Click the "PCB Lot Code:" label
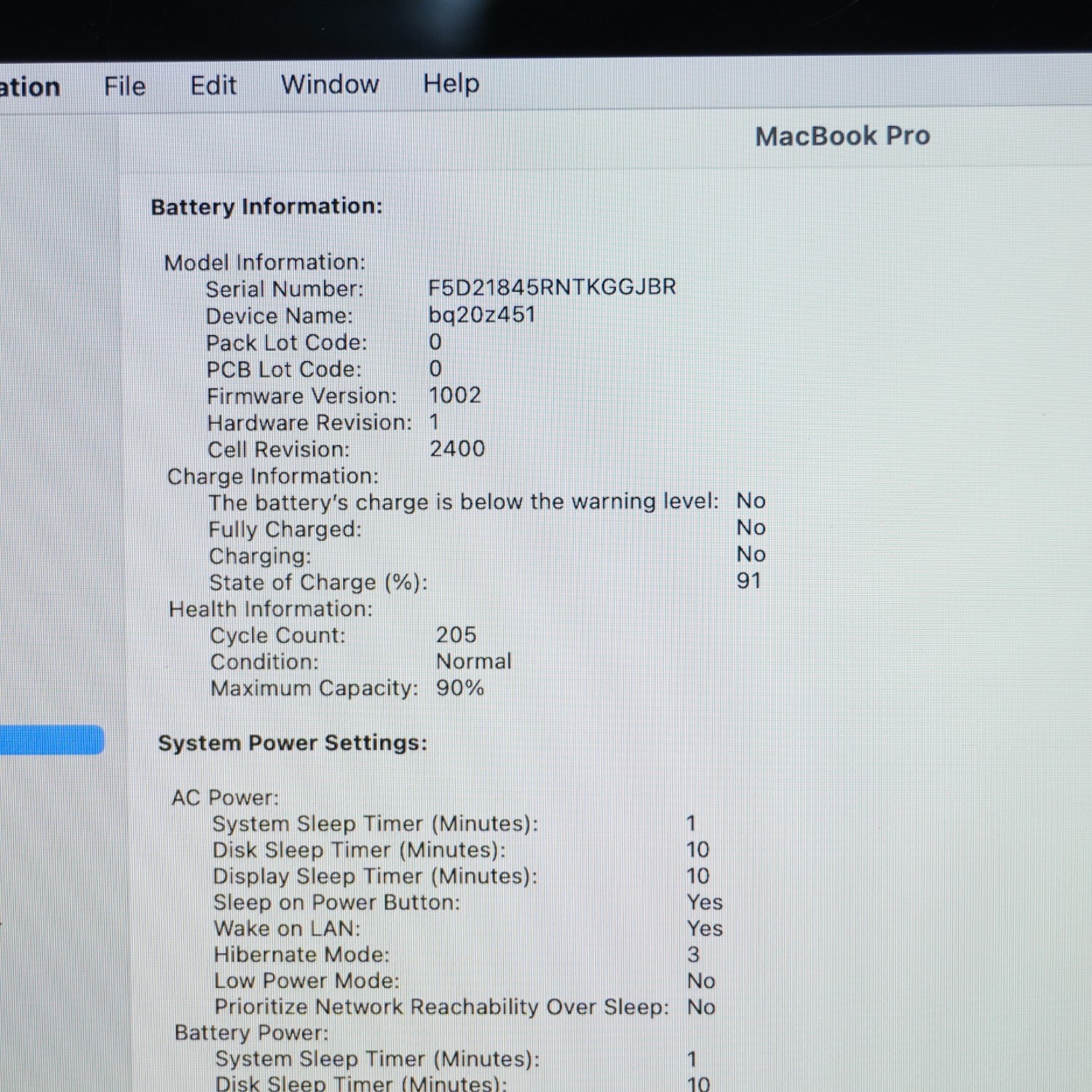 tap(284, 369)
